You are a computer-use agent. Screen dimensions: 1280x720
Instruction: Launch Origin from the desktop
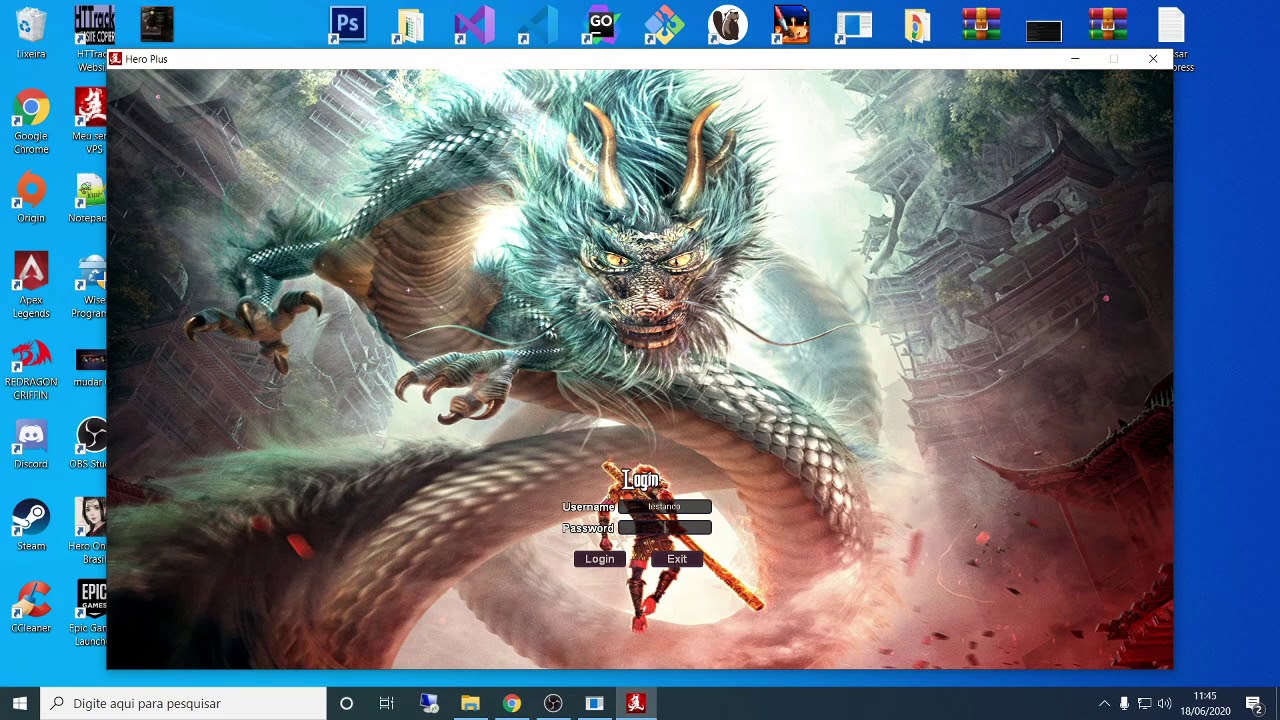(31, 197)
